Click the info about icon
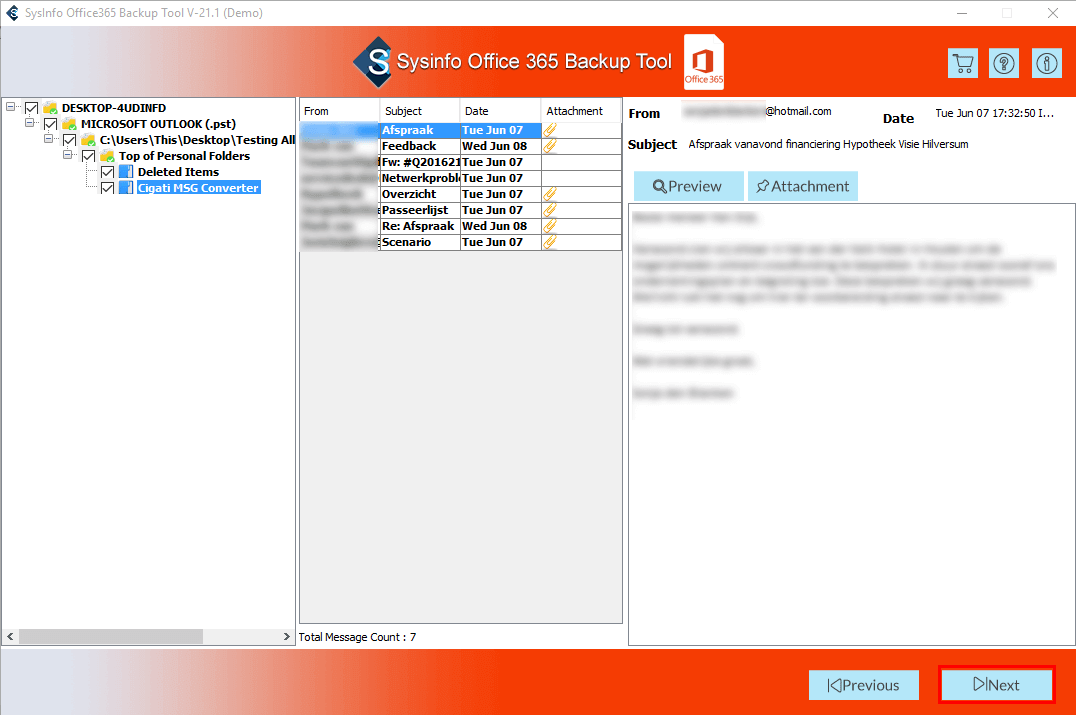 pyautogui.click(x=1046, y=63)
